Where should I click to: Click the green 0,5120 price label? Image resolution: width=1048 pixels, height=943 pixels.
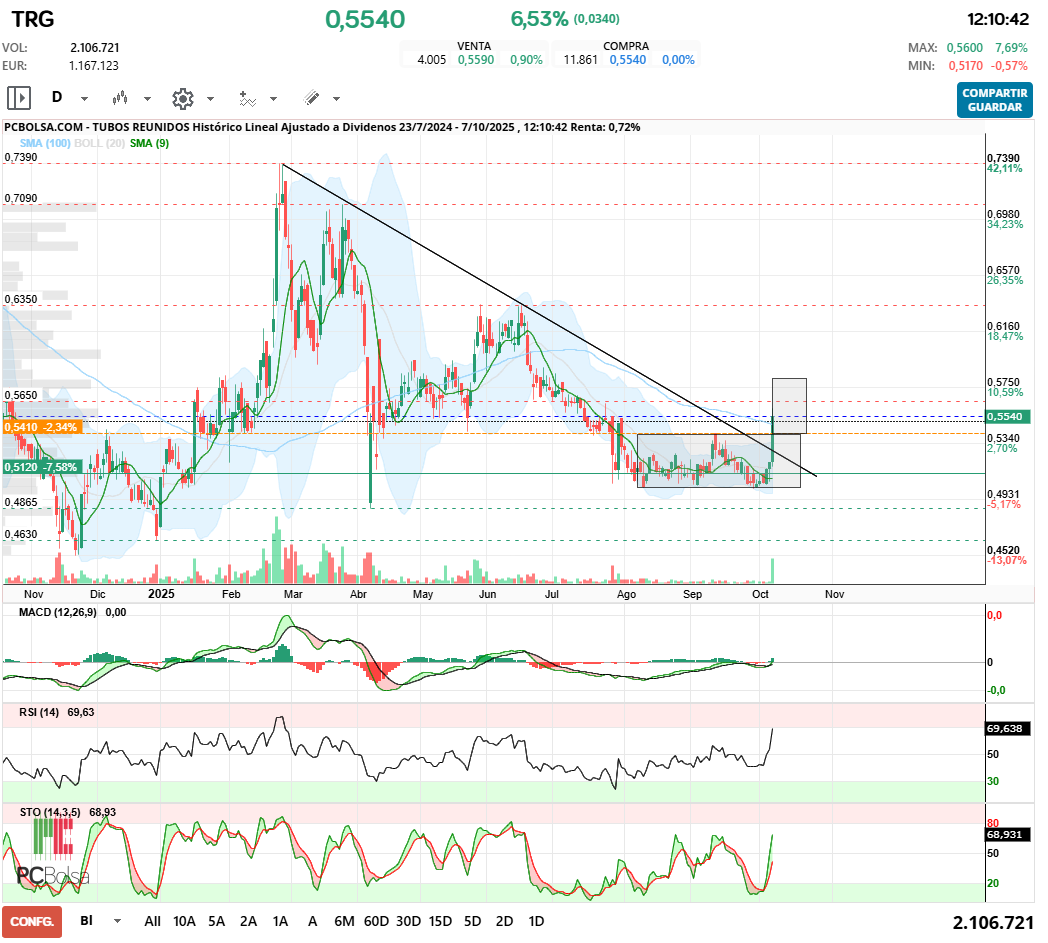coord(41,467)
